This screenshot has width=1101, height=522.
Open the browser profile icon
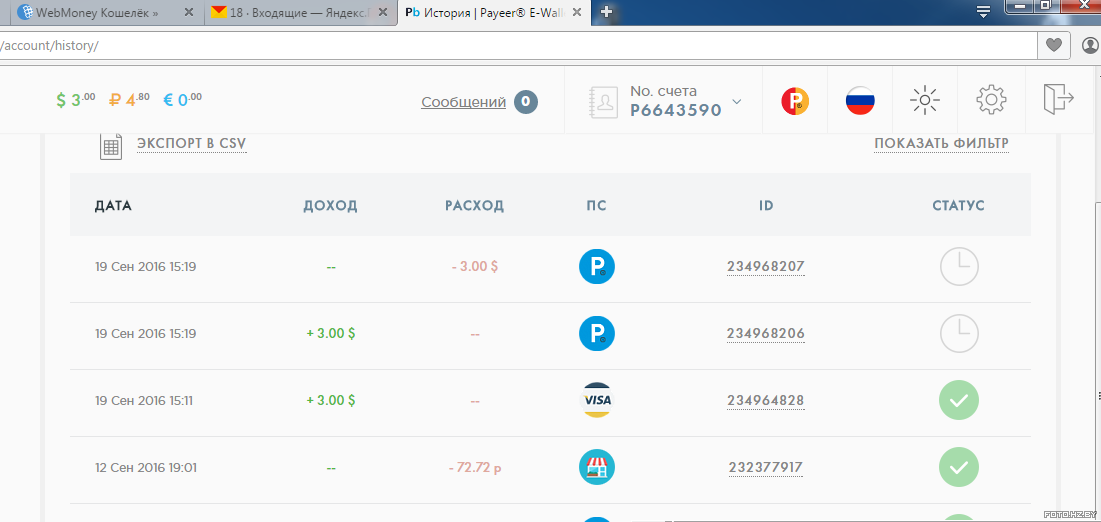[x=1090, y=46]
